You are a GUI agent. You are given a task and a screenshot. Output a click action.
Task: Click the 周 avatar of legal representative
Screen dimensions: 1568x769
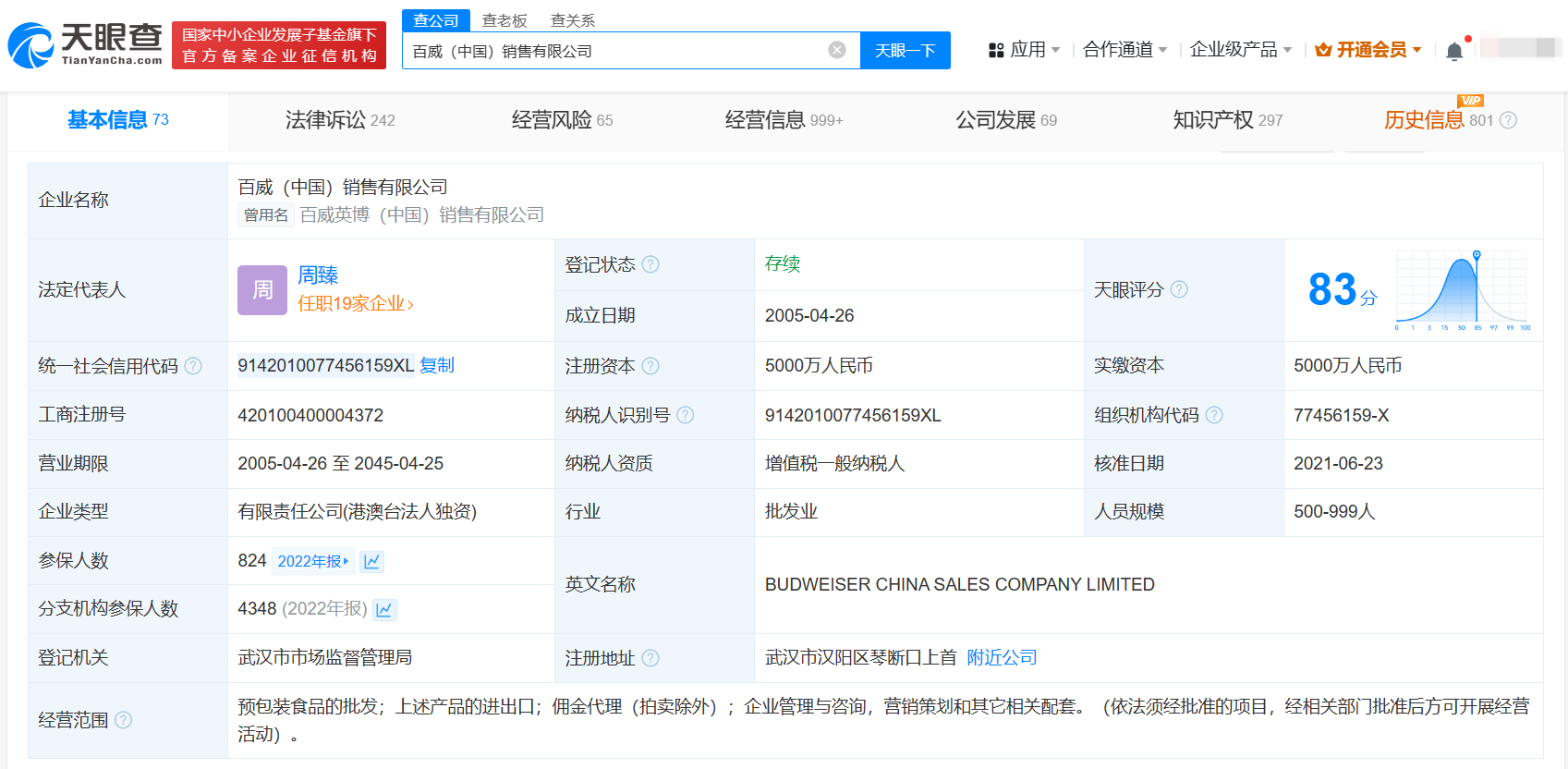tap(262, 290)
